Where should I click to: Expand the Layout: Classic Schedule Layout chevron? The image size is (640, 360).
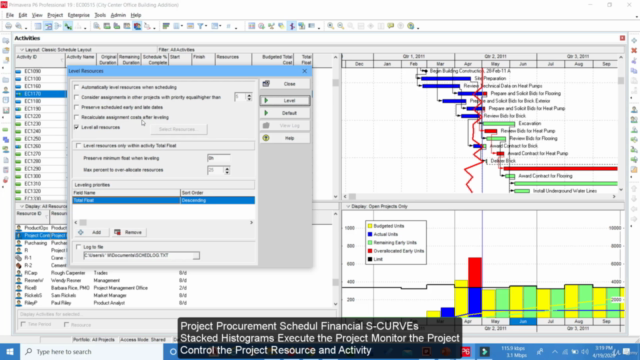(x=22, y=49)
